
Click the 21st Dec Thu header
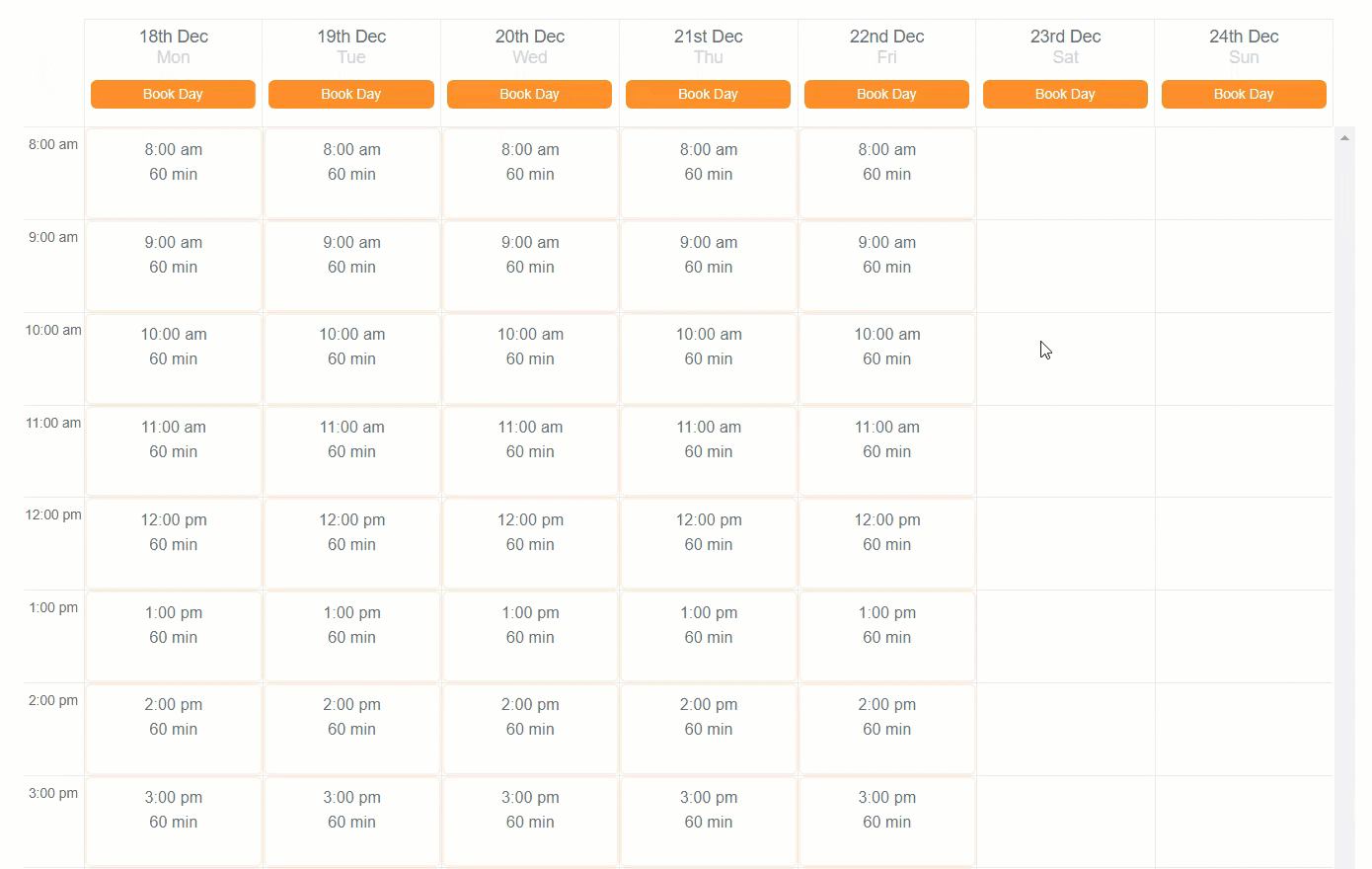(709, 46)
